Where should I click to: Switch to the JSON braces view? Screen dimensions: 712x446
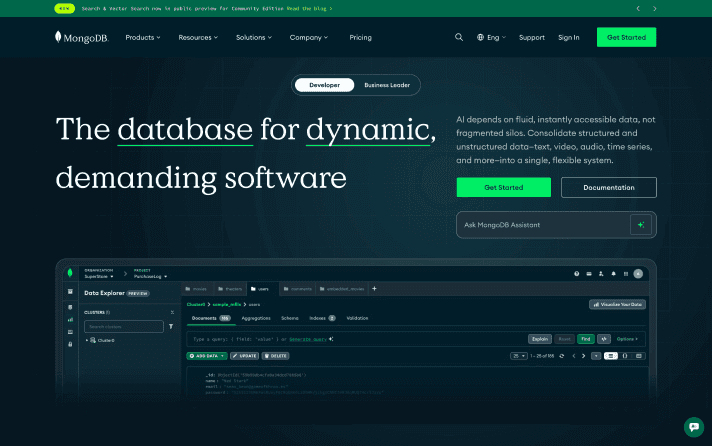(x=625, y=356)
